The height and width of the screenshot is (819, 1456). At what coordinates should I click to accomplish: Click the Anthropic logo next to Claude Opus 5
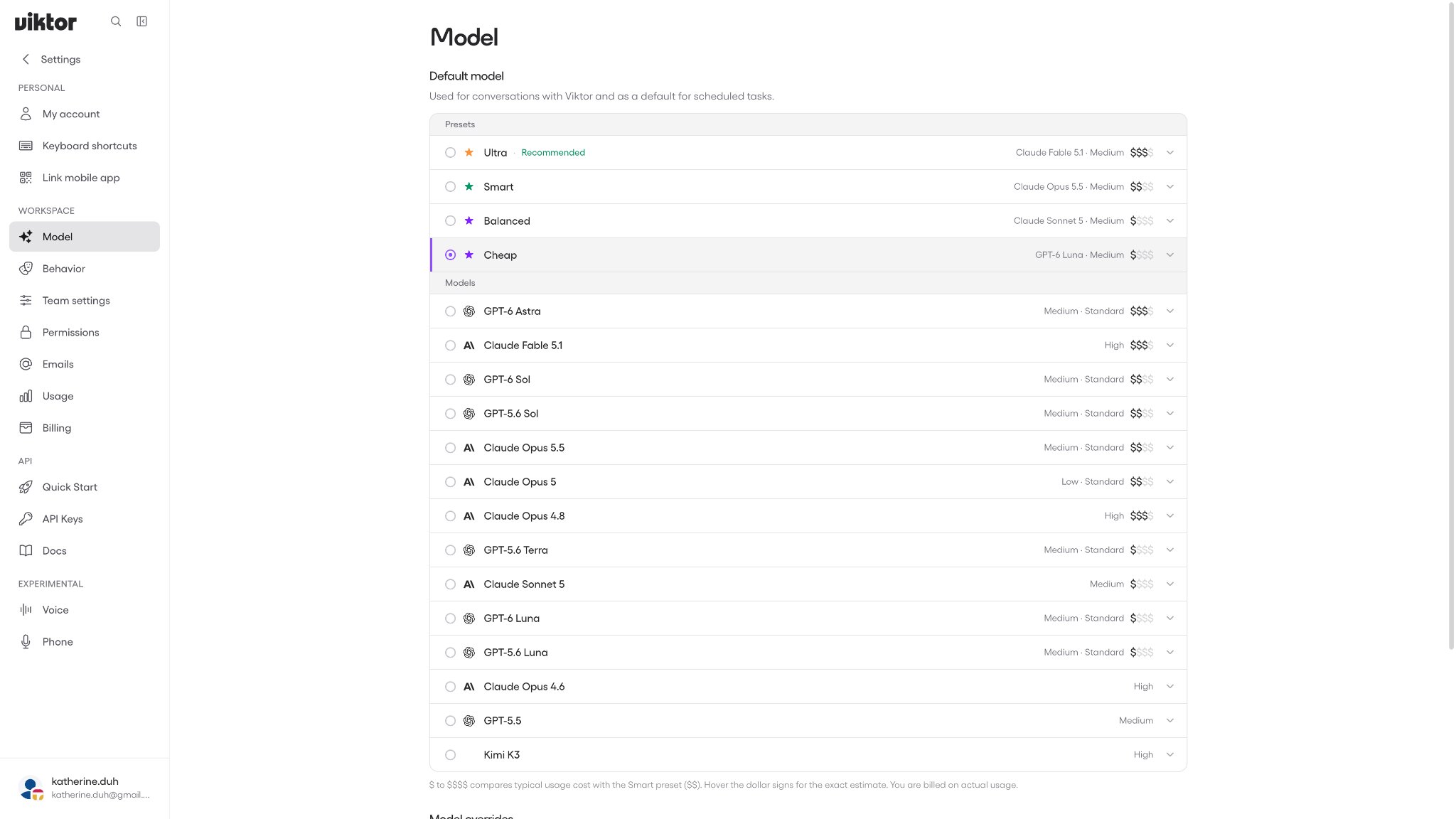pyautogui.click(x=469, y=482)
